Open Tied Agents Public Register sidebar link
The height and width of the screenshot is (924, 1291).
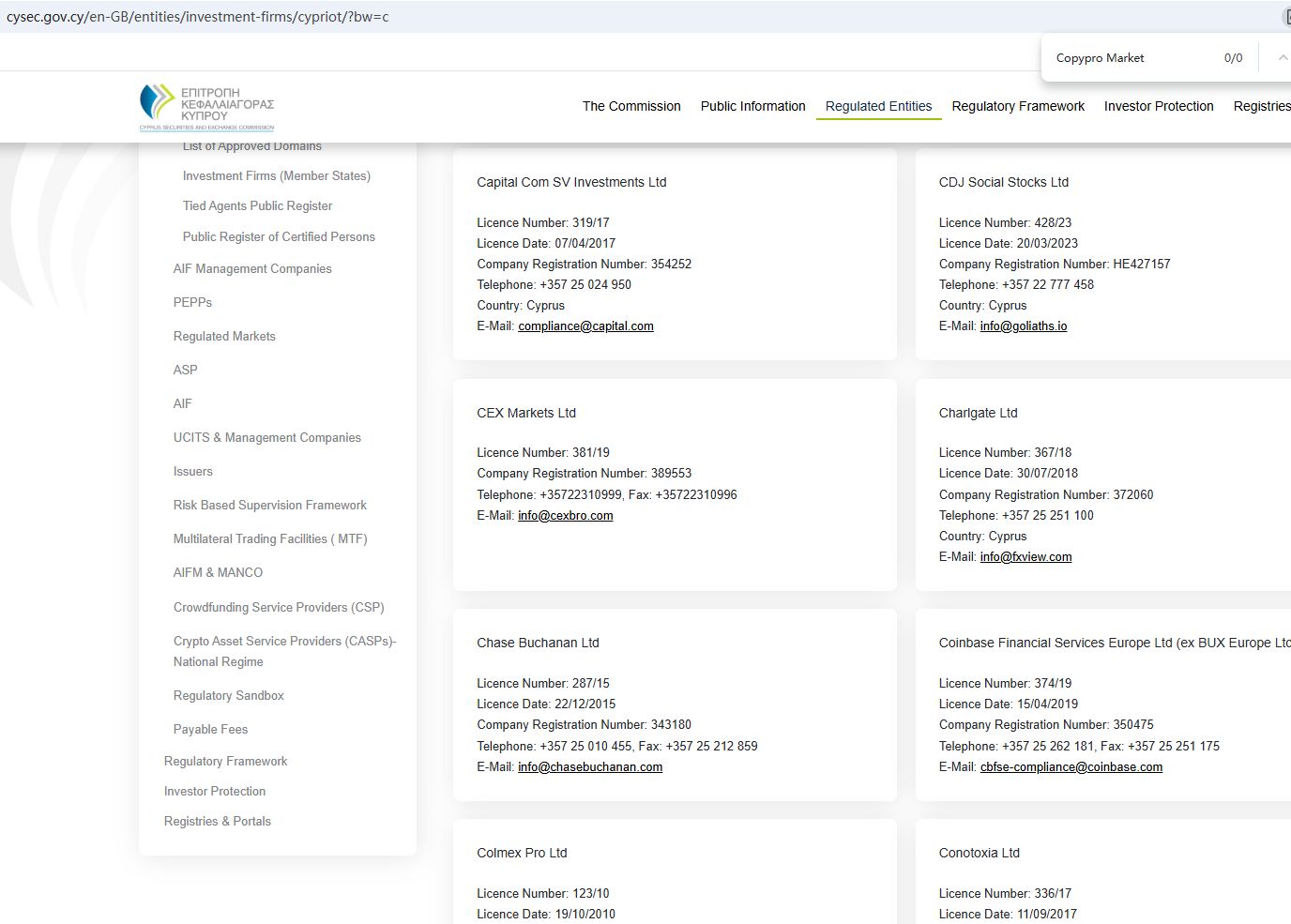[257, 206]
